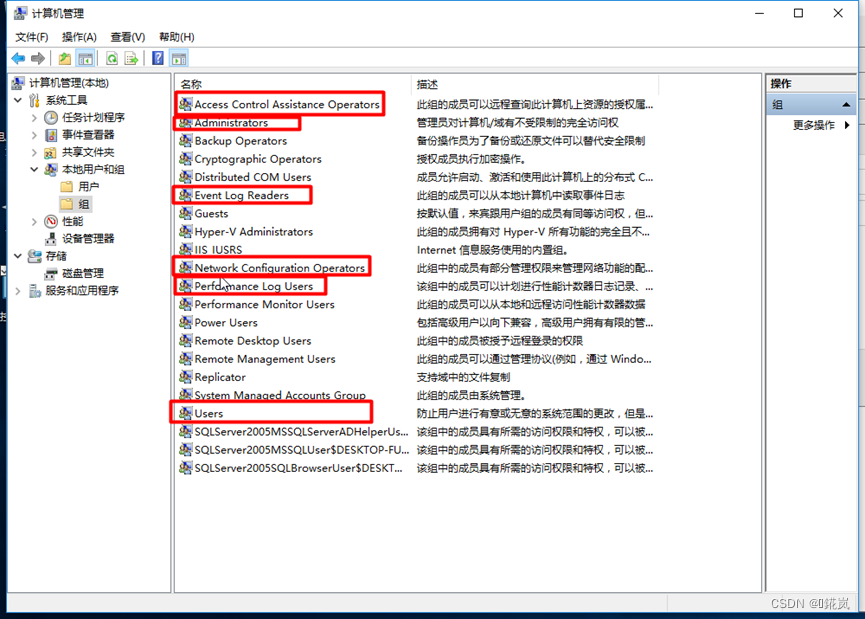Toggle the console tree pane icon

click(85, 58)
